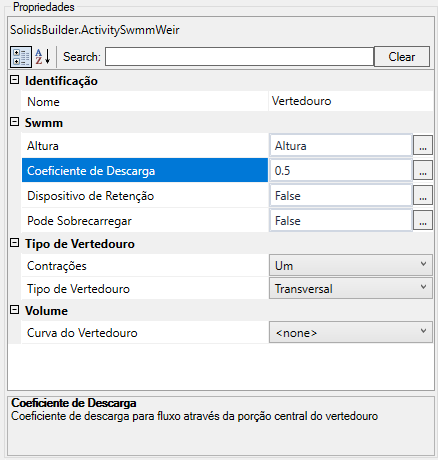This screenshot has height=460, width=438.
Task: Open the Tipo de Vertedouro dropdown
Action: point(351,288)
